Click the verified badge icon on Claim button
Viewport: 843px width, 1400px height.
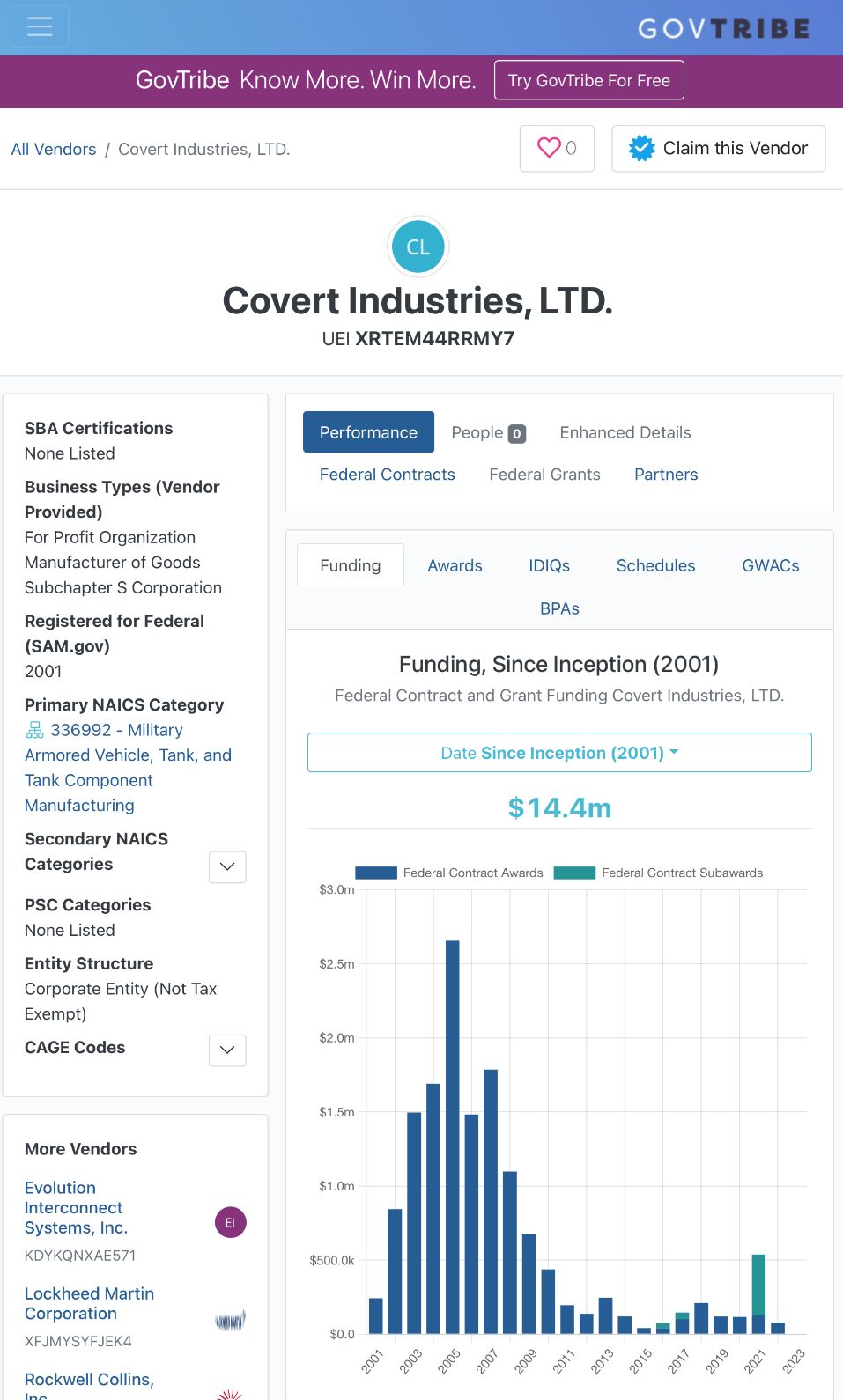(642, 148)
